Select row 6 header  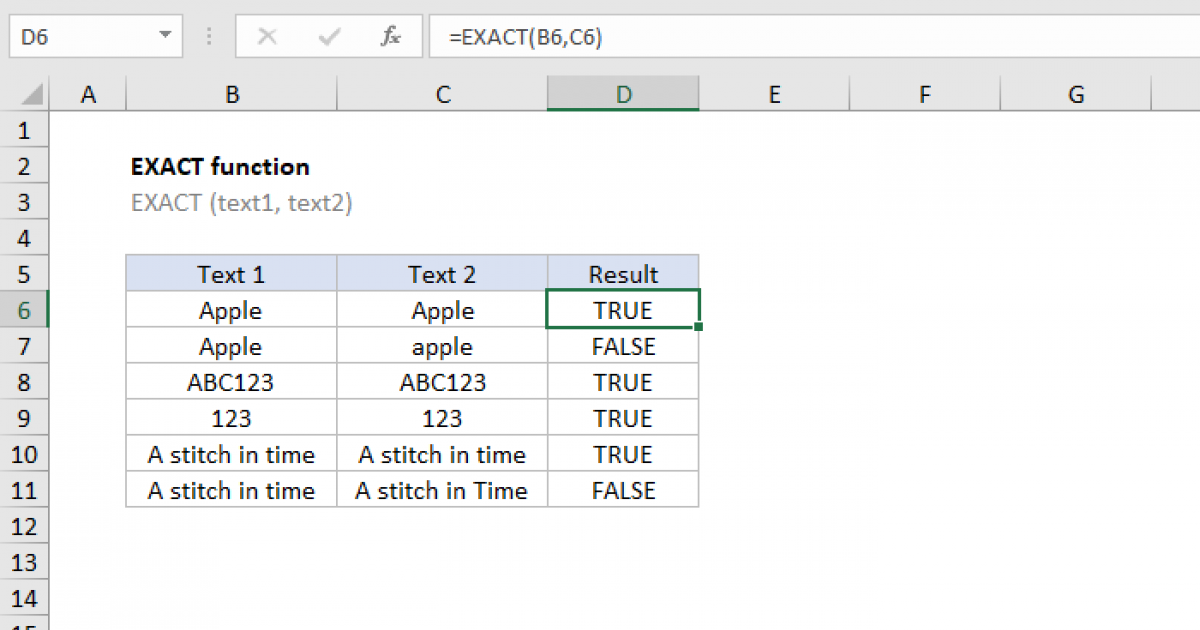(24, 310)
